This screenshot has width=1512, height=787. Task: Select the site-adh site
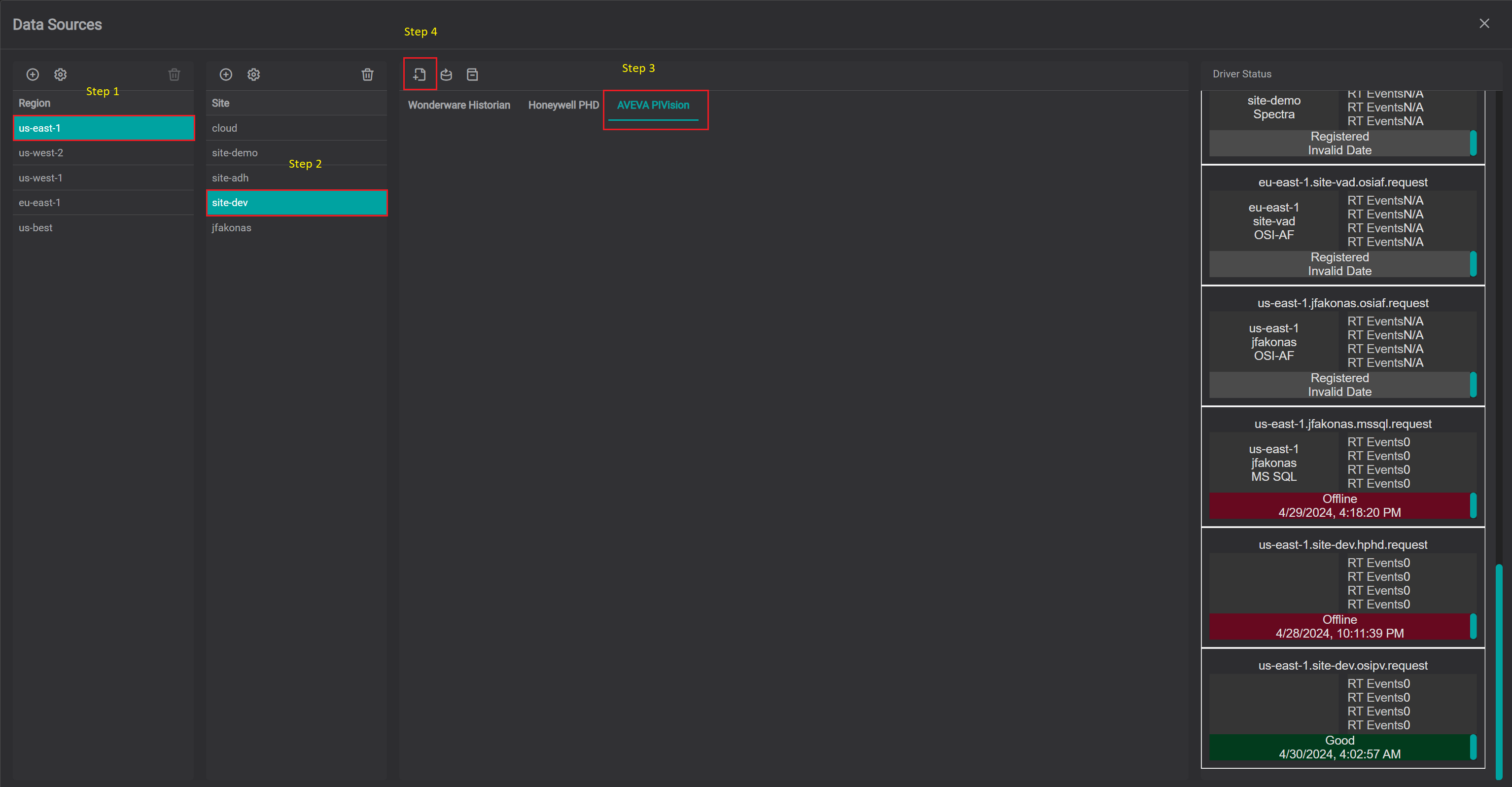tap(296, 178)
